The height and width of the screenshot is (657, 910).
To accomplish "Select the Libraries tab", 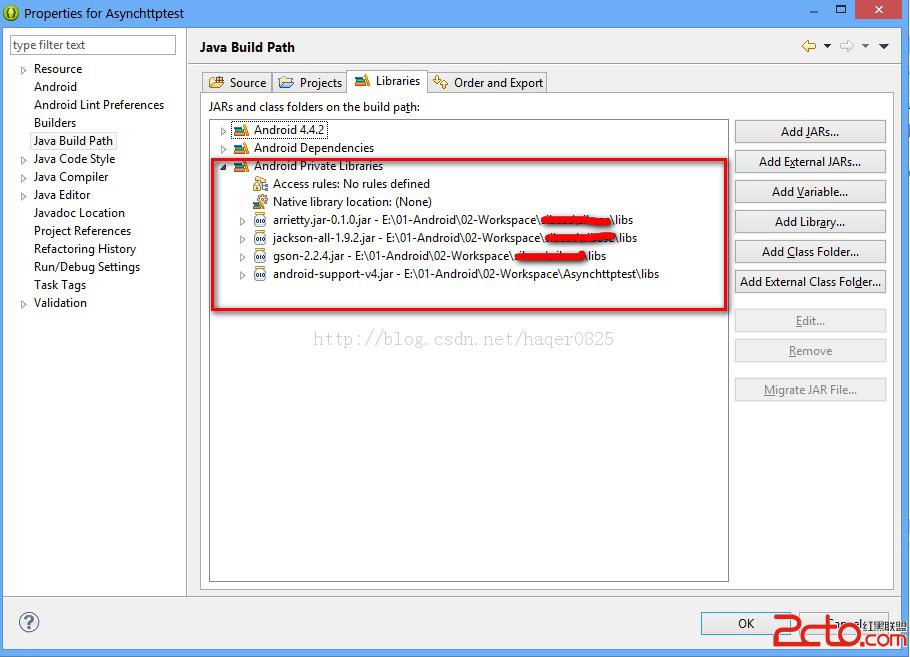I will pos(387,81).
